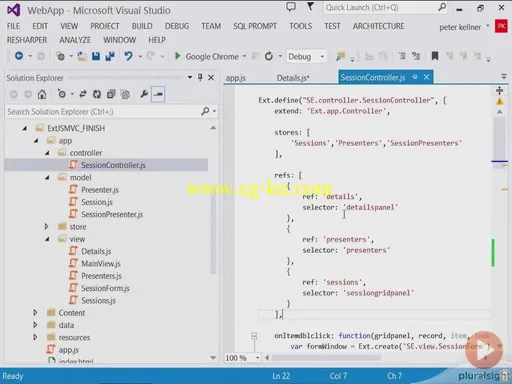Collapse the onItemdblclick function outline
512x384 pixels.
click(x=254, y=336)
